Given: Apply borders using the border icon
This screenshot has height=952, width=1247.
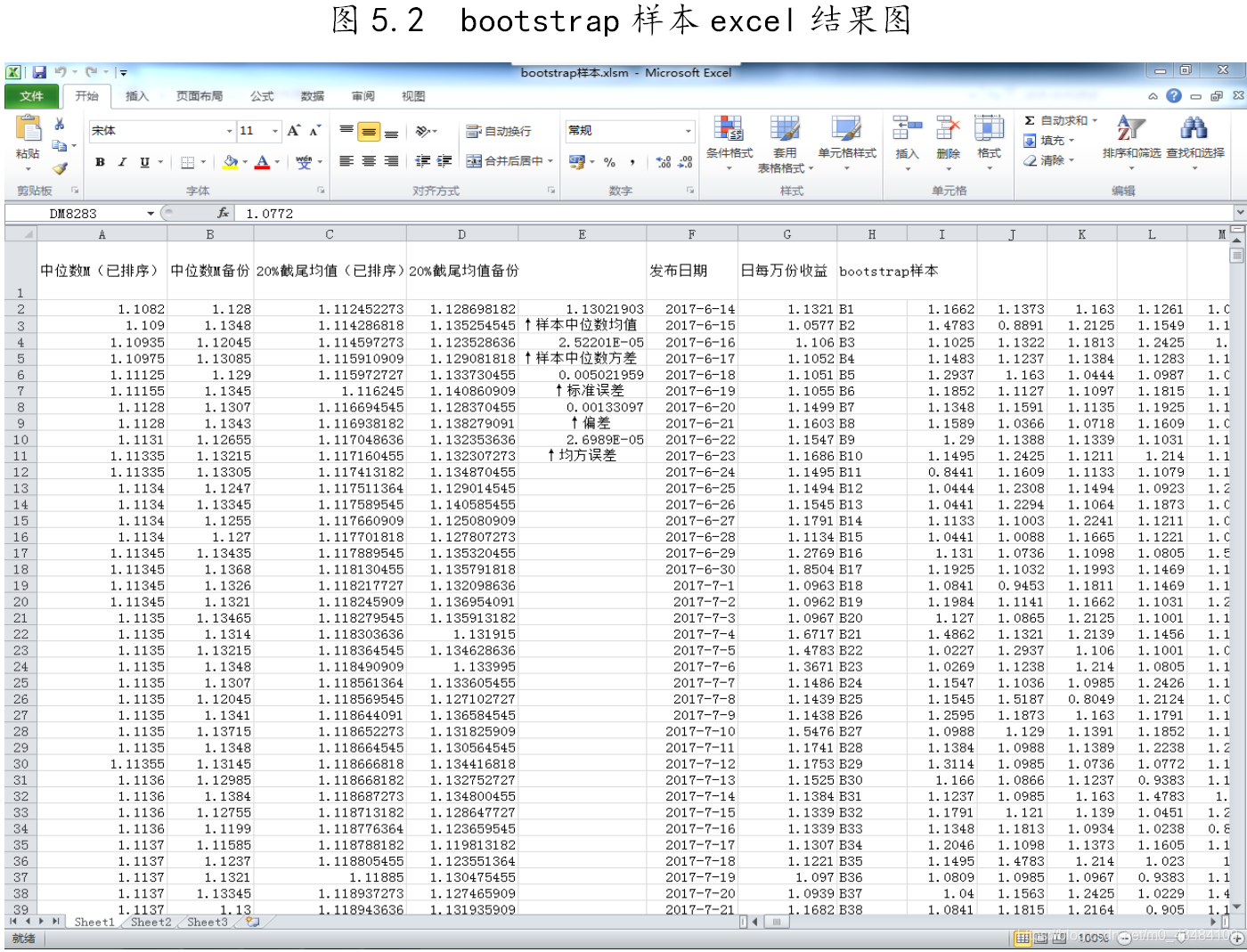Looking at the screenshot, I should [187, 162].
